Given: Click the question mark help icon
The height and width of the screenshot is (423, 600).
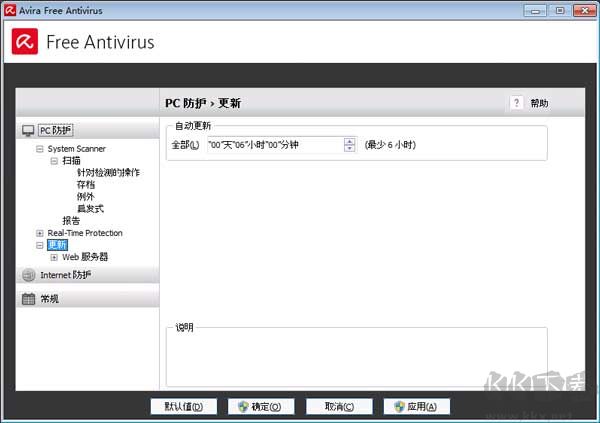Looking at the screenshot, I should [517, 103].
